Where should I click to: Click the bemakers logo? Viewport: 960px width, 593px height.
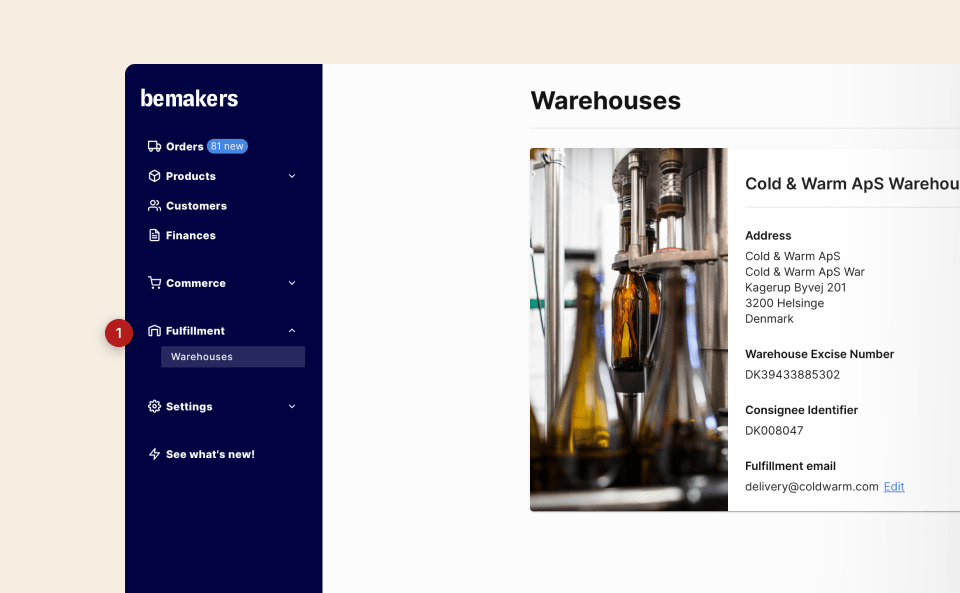(189, 97)
